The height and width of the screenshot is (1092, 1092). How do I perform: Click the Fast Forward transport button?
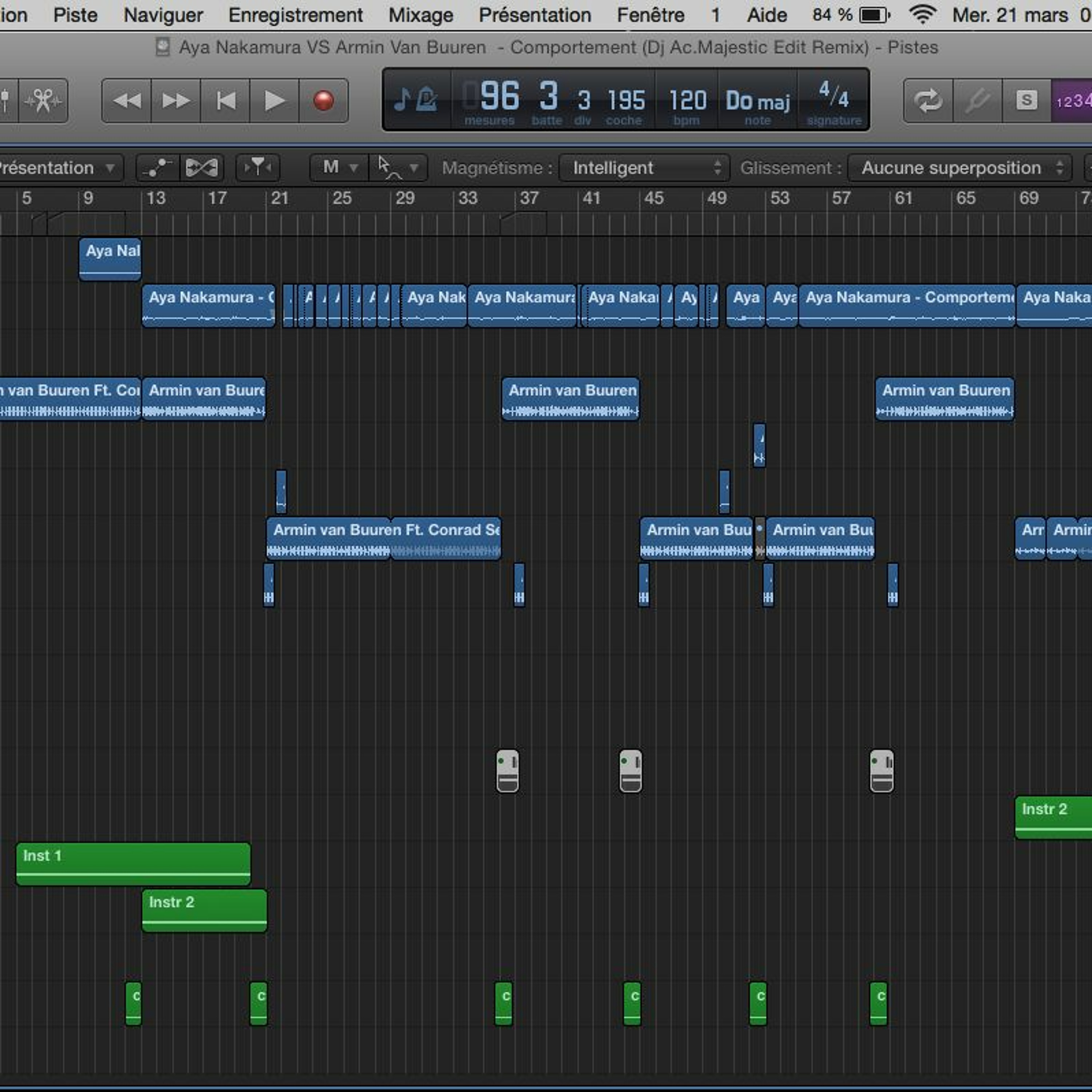coord(176,101)
